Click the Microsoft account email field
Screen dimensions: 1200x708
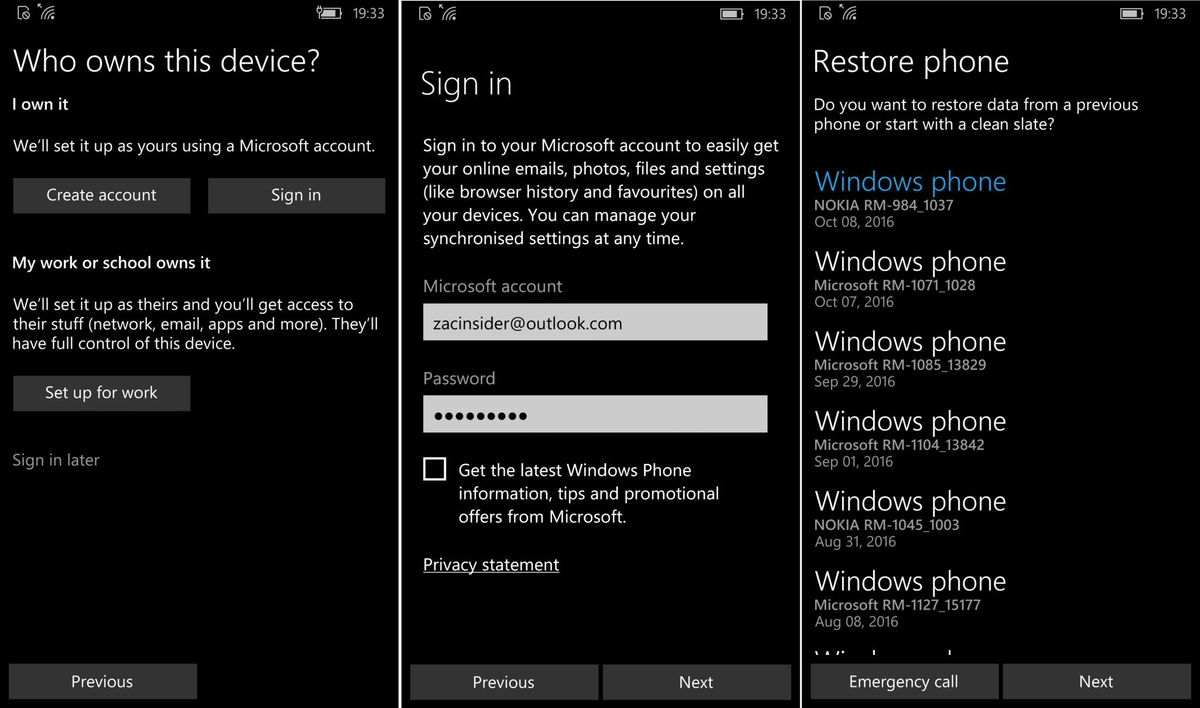[x=595, y=322]
